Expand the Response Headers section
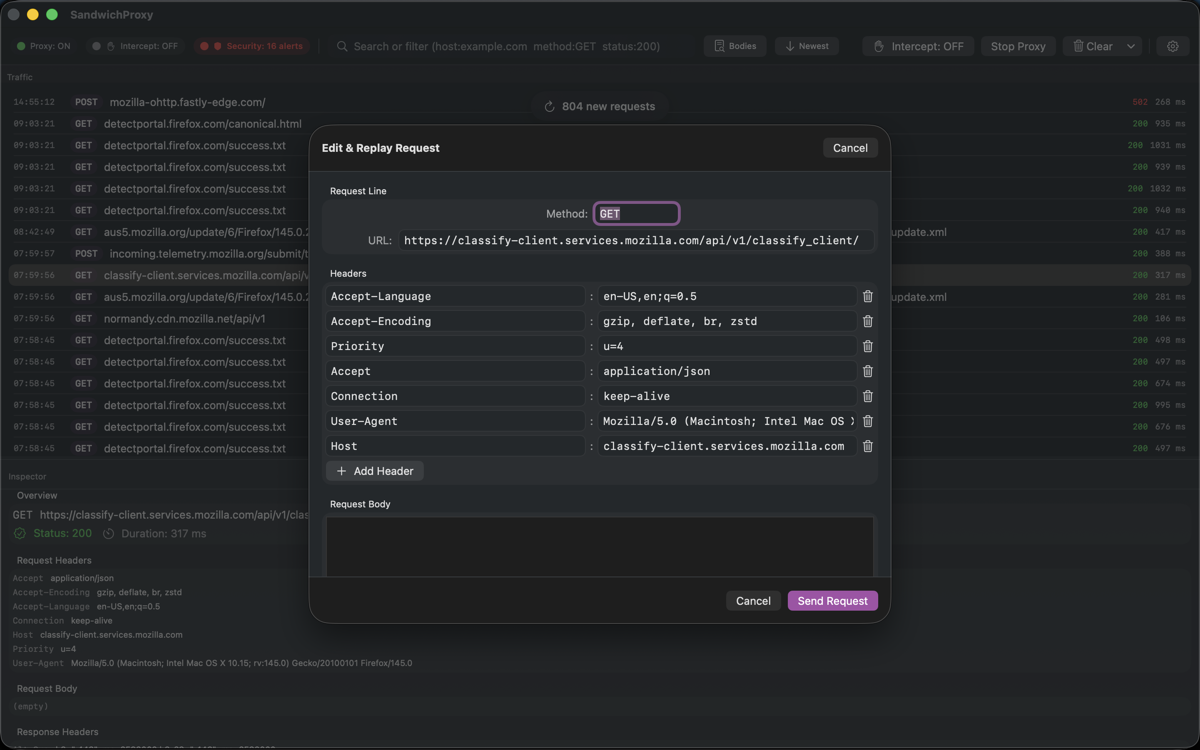The height and width of the screenshot is (750, 1200). (58, 731)
